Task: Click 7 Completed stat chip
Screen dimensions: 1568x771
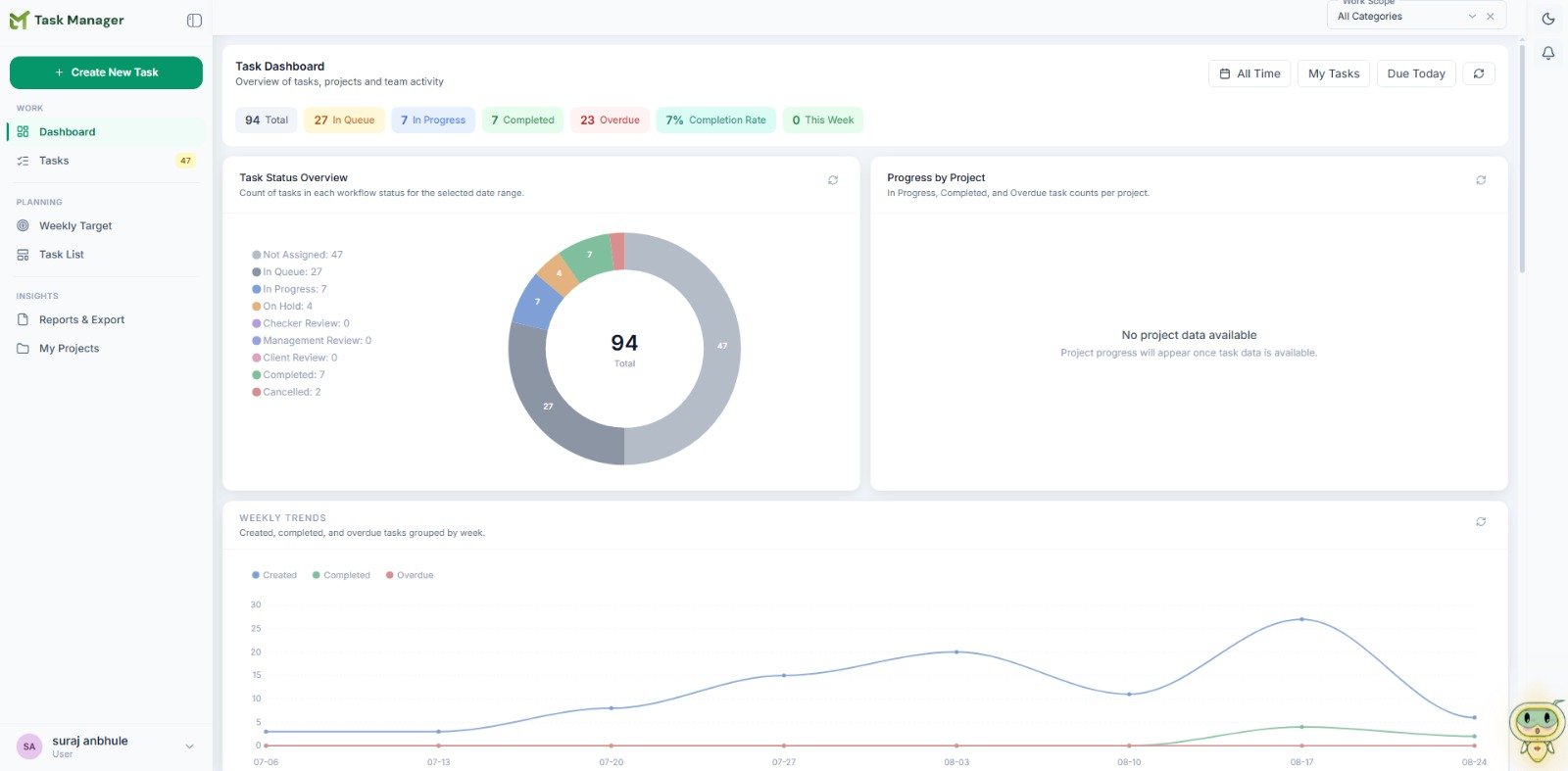Action: click(522, 120)
